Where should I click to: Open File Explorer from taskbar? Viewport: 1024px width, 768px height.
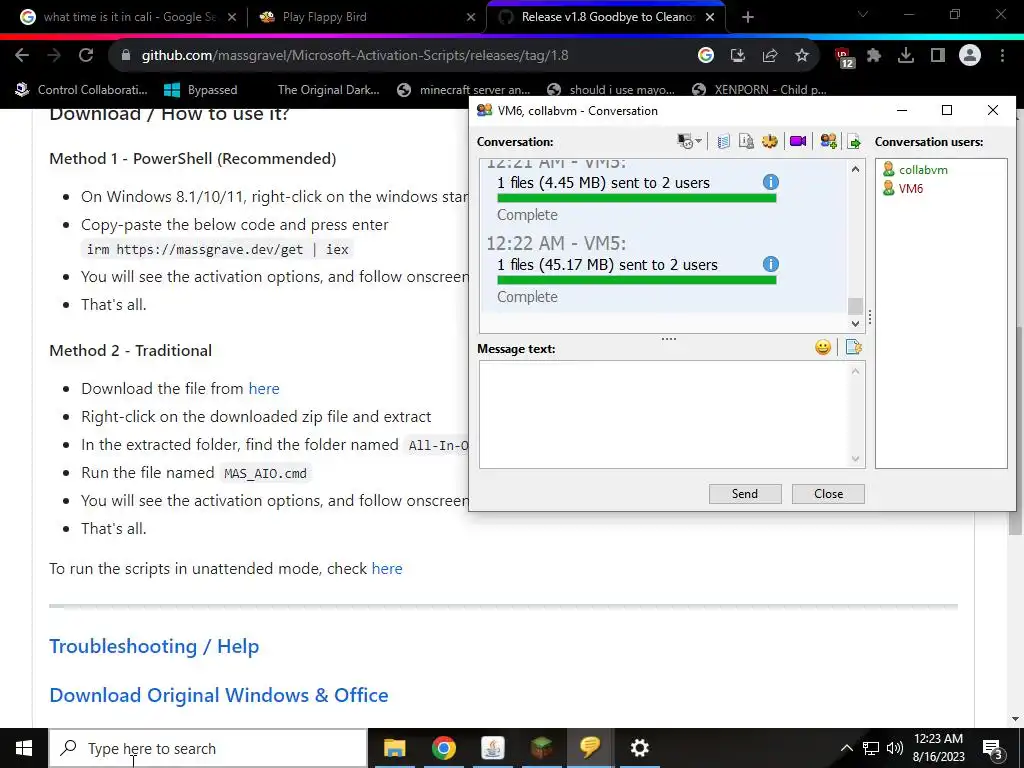point(394,748)
